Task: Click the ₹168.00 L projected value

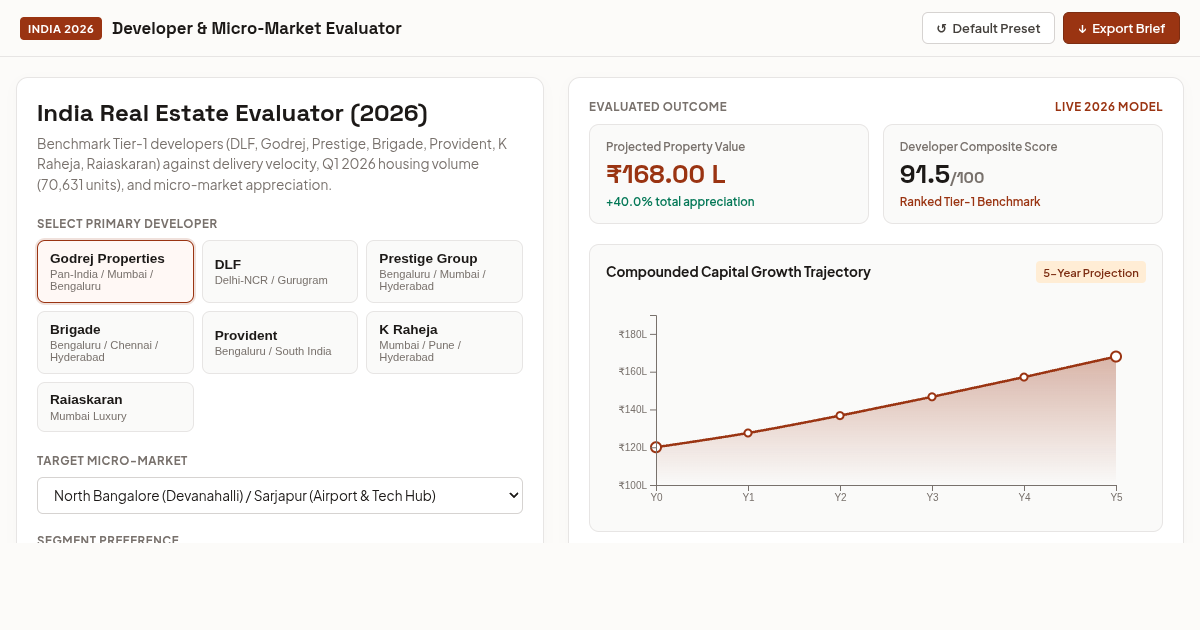Action: tap(666, 174)
